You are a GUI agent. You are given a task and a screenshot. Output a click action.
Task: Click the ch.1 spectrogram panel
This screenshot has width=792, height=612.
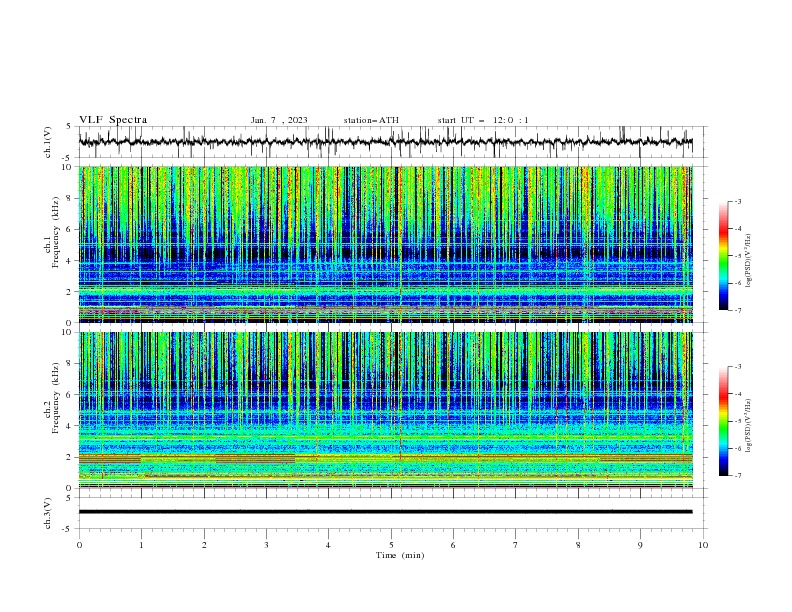[385, 244]
